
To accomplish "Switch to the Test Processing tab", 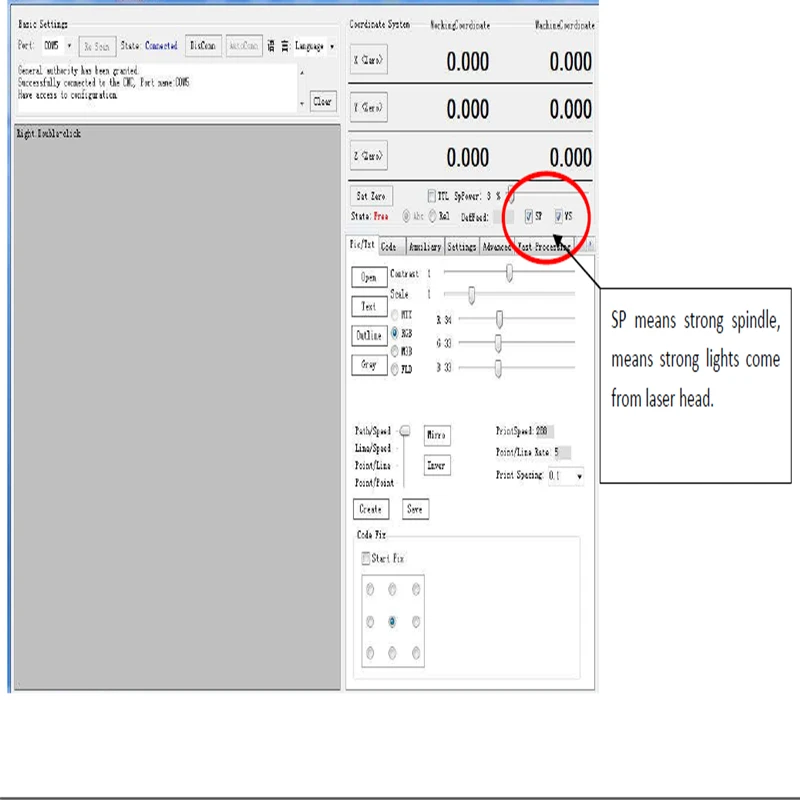I will coord(544,247).
